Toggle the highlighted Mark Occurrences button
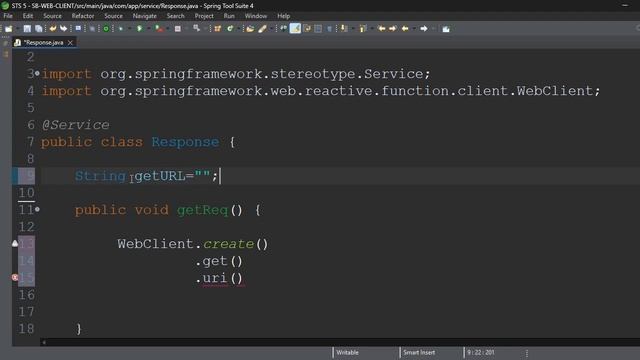Image resolution: width=640 pixels, height=360 pixels. click(x=295, y=28)
